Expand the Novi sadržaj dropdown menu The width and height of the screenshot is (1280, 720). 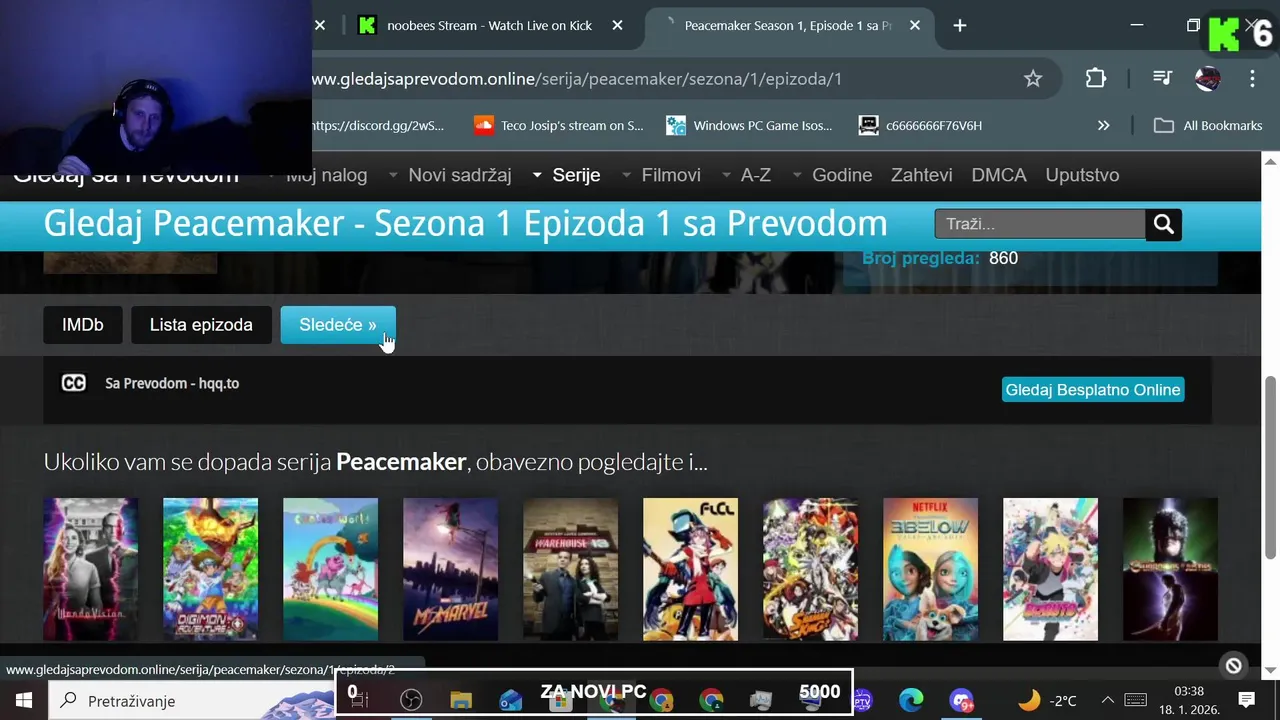click(x=450, y=175)
